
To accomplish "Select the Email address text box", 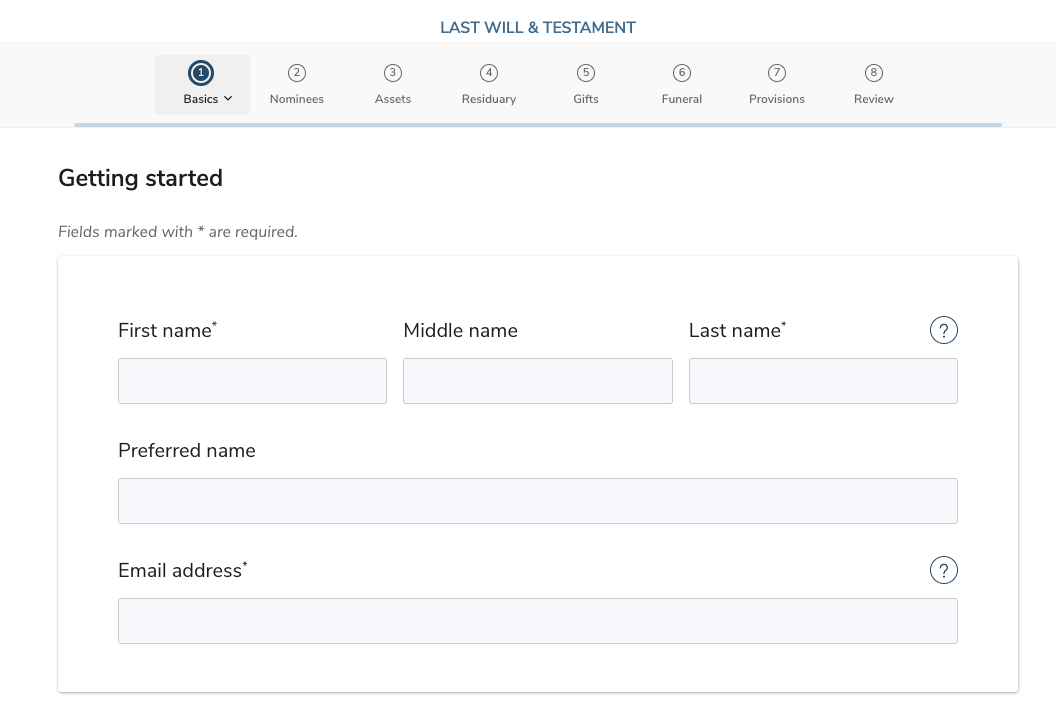I will pyautogui.click(x=538, y=621).
